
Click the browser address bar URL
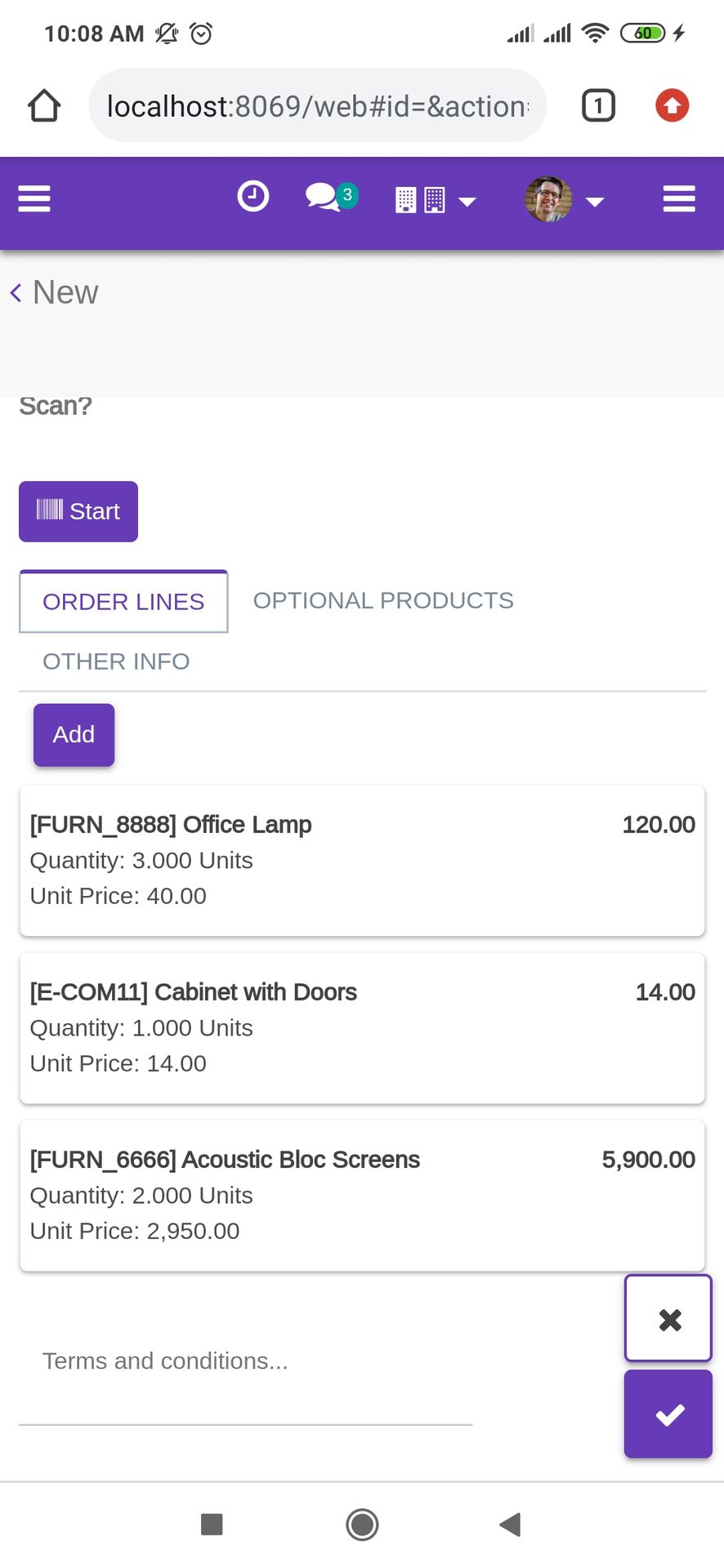[318, 106]
